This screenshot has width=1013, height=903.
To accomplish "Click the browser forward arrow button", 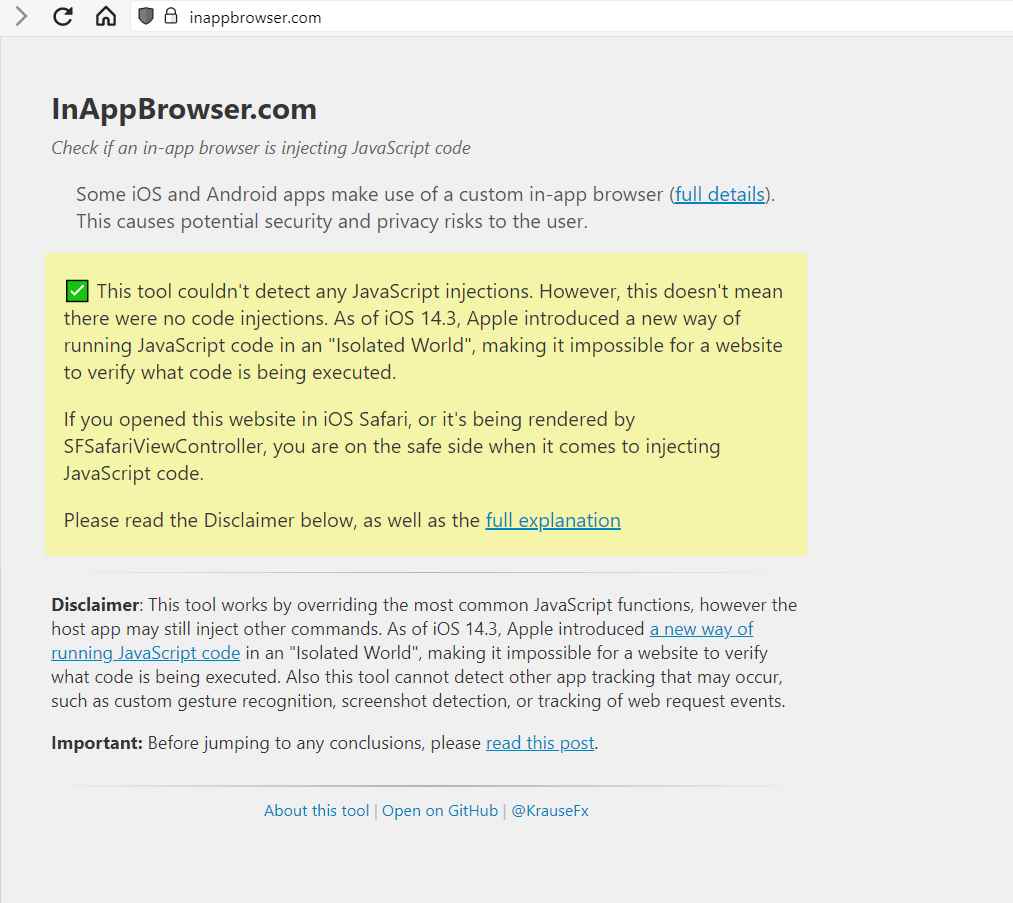I will (21, 17).
